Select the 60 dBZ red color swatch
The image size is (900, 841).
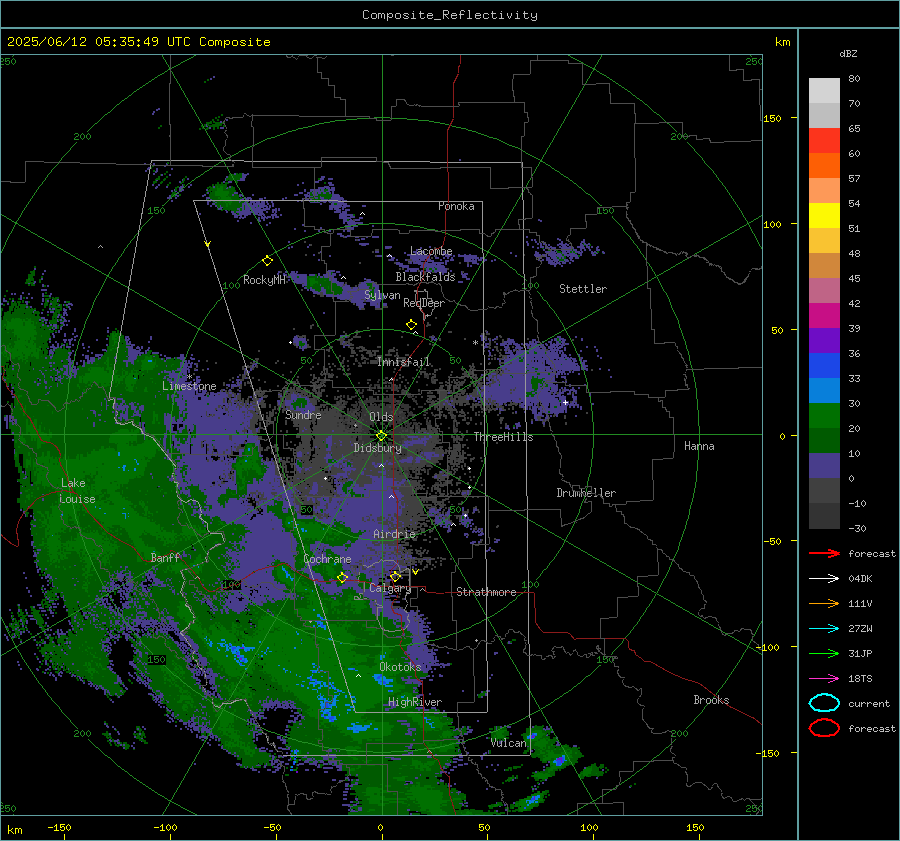pos(824,141)
